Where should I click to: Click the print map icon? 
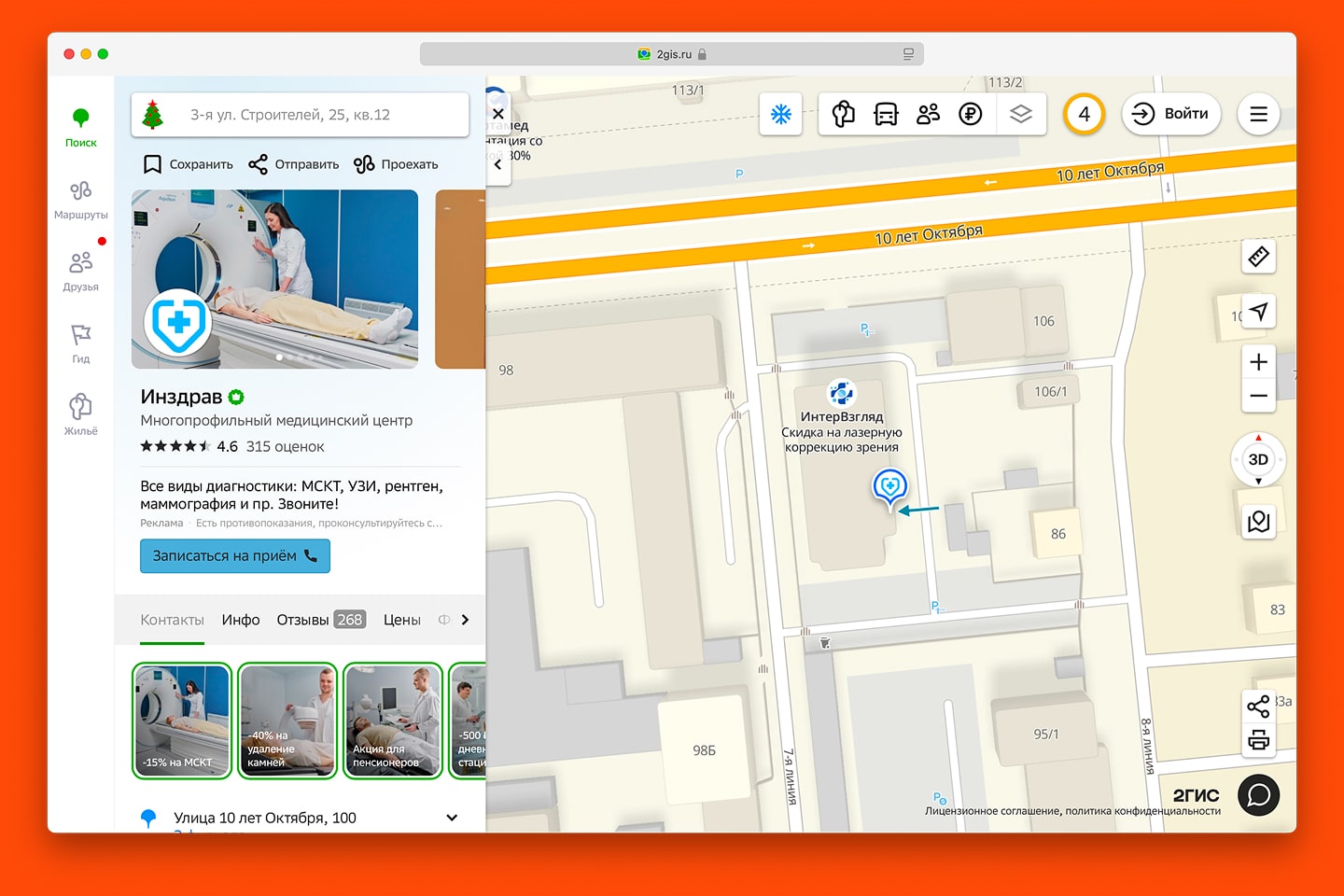coord(1258,741)
